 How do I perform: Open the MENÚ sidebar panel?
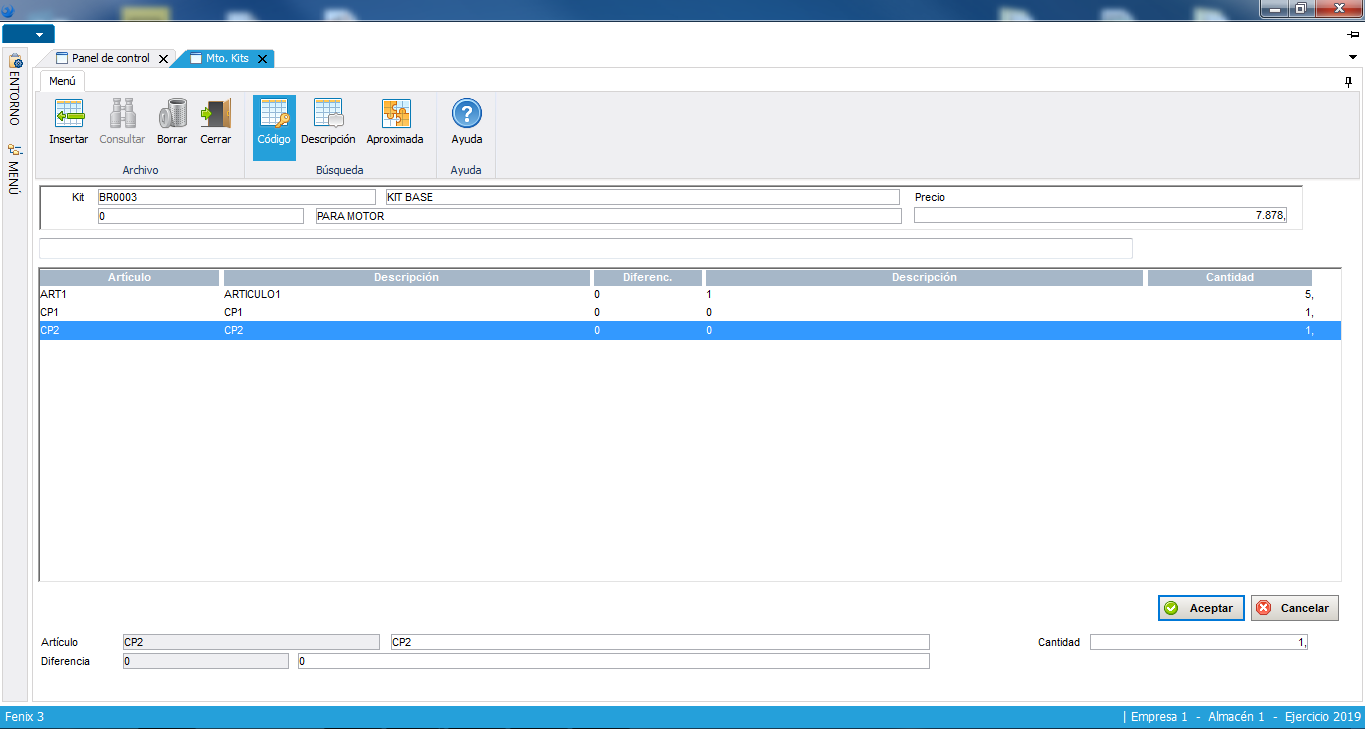[x=14, y=170]
